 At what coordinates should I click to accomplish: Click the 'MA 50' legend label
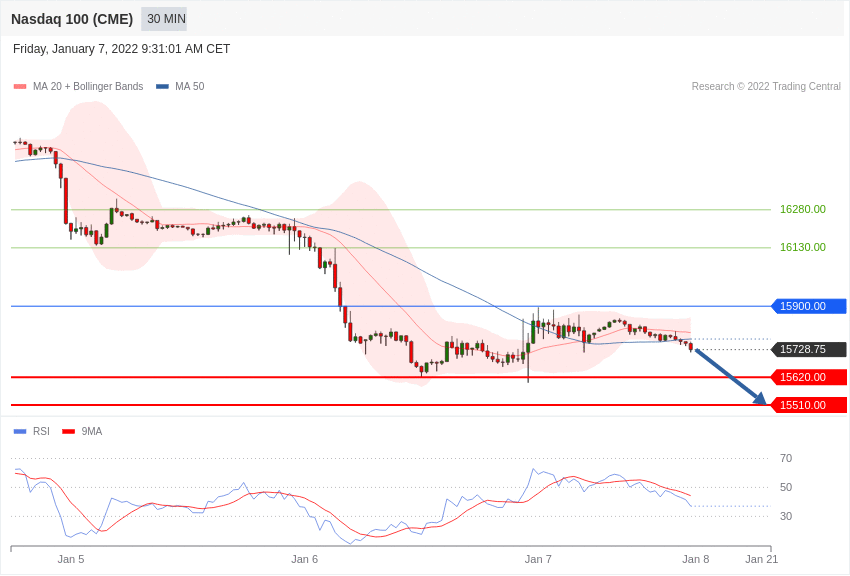tap(190, 86)
